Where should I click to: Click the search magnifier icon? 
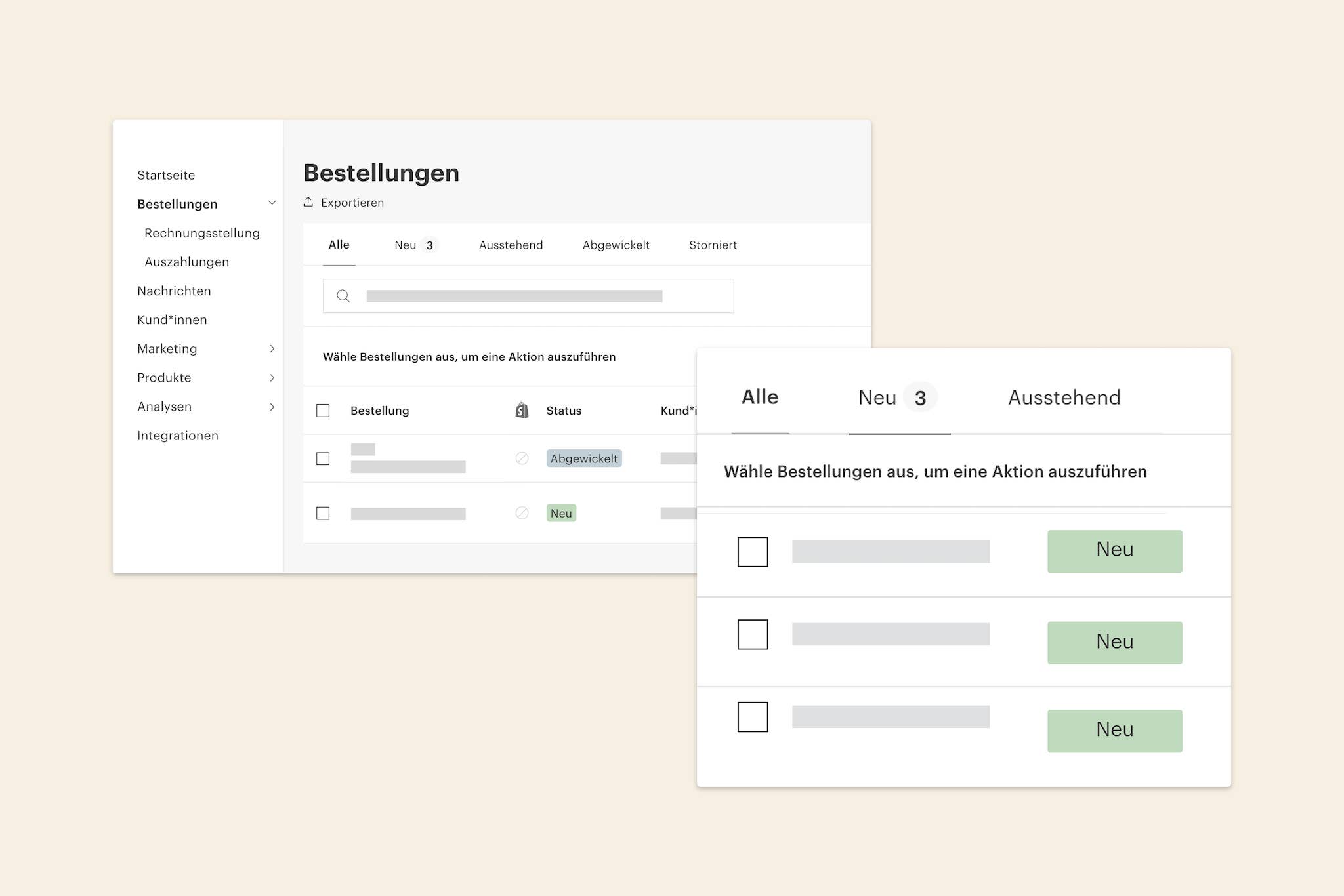click(x=343, y=296)
